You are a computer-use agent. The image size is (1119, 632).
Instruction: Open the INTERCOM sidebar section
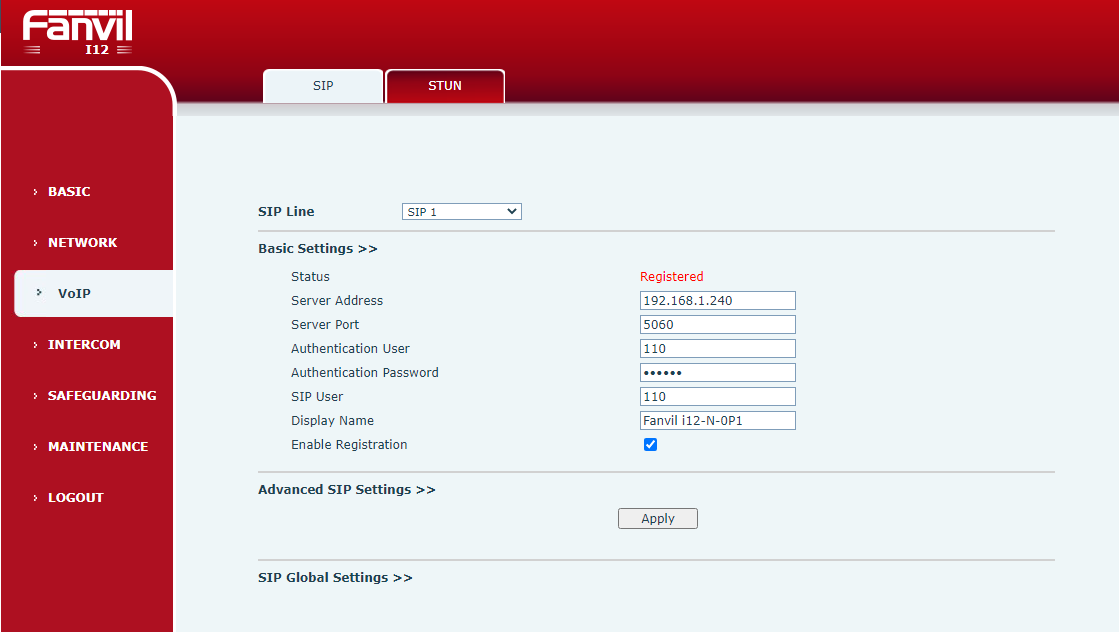tap(84, 345)
